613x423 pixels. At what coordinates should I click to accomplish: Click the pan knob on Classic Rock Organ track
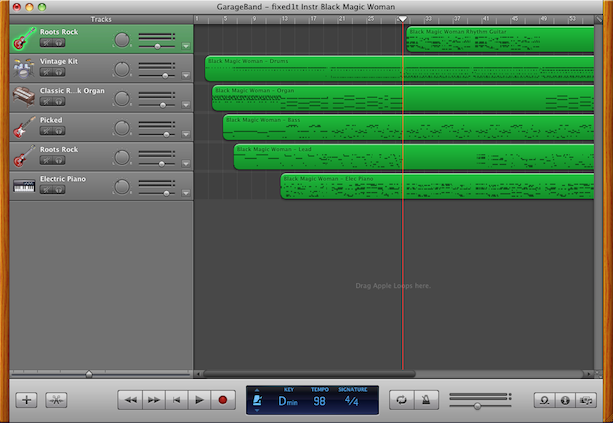click(122, 99)
